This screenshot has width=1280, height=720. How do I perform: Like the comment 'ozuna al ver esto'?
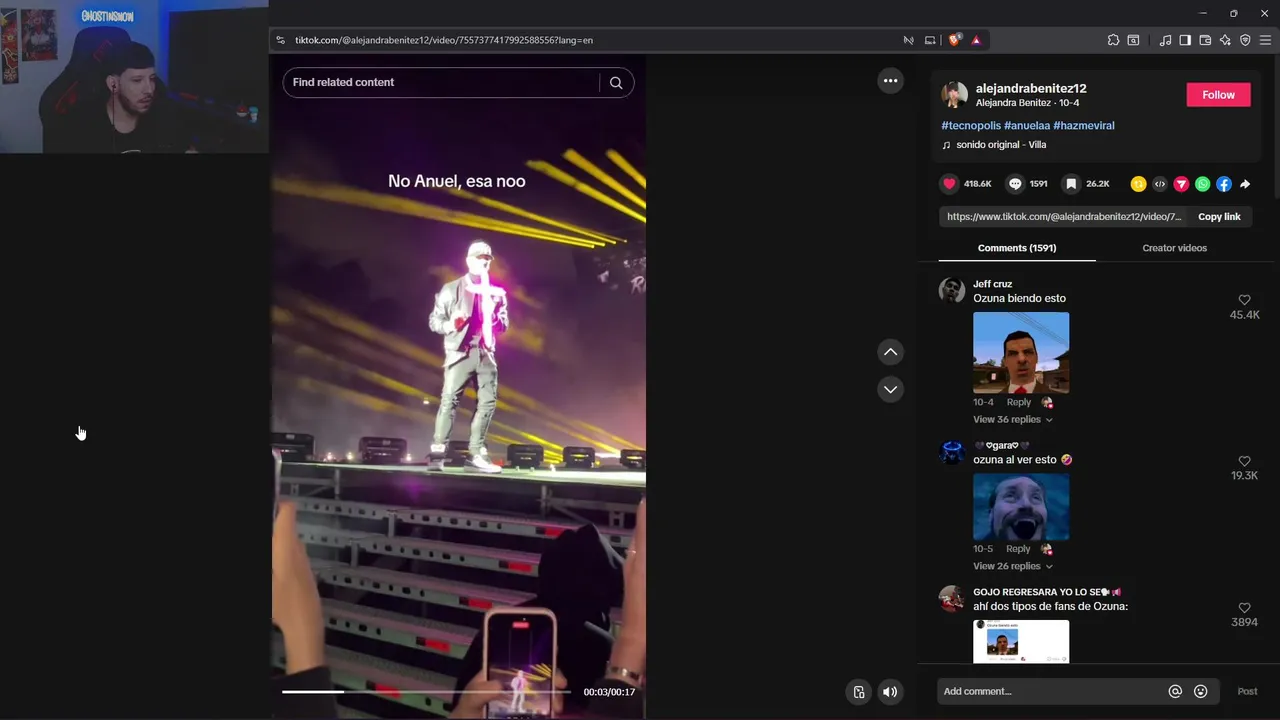[x=1244, y=461]
